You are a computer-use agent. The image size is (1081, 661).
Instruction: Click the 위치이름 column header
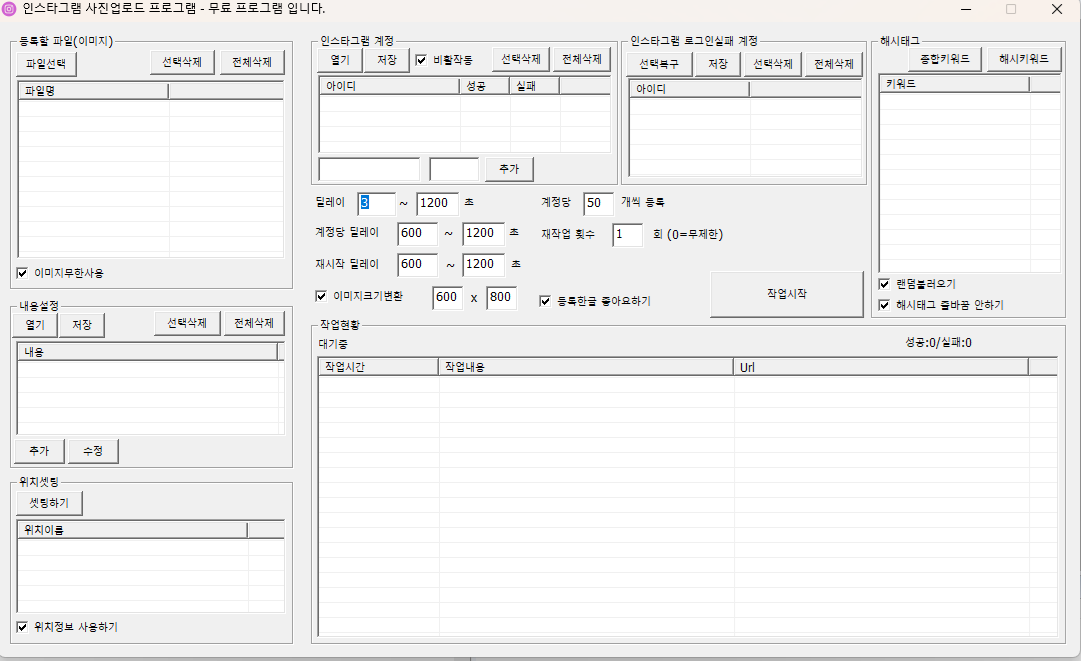coord(132,530)
